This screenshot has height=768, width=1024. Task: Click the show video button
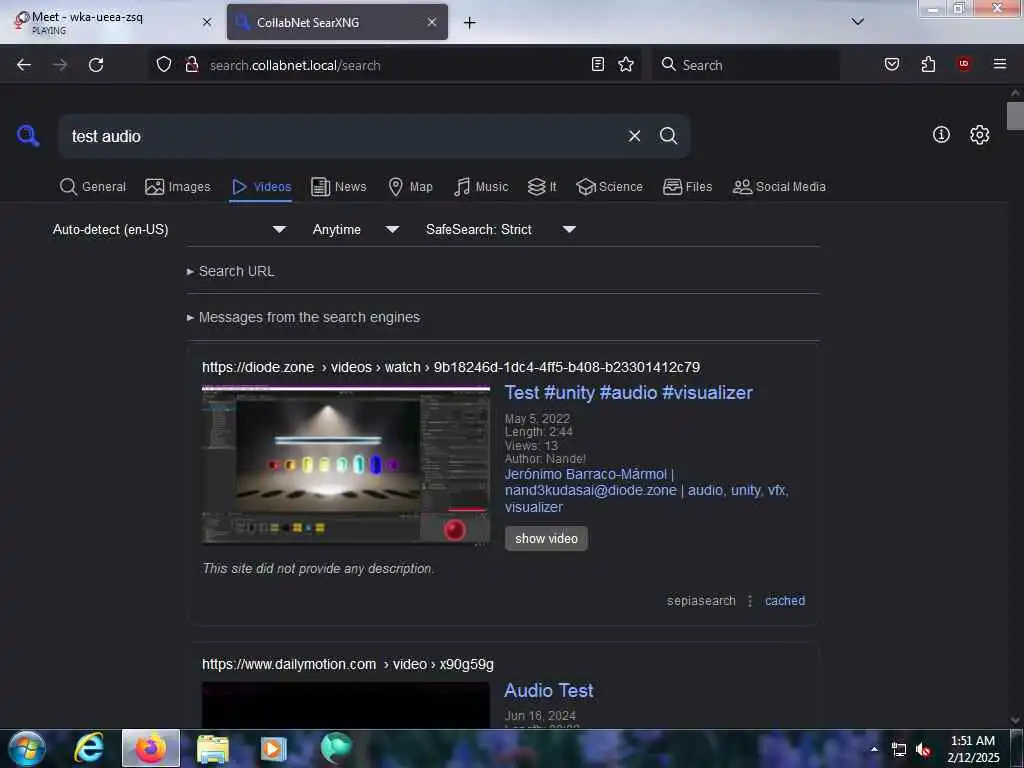546,539
